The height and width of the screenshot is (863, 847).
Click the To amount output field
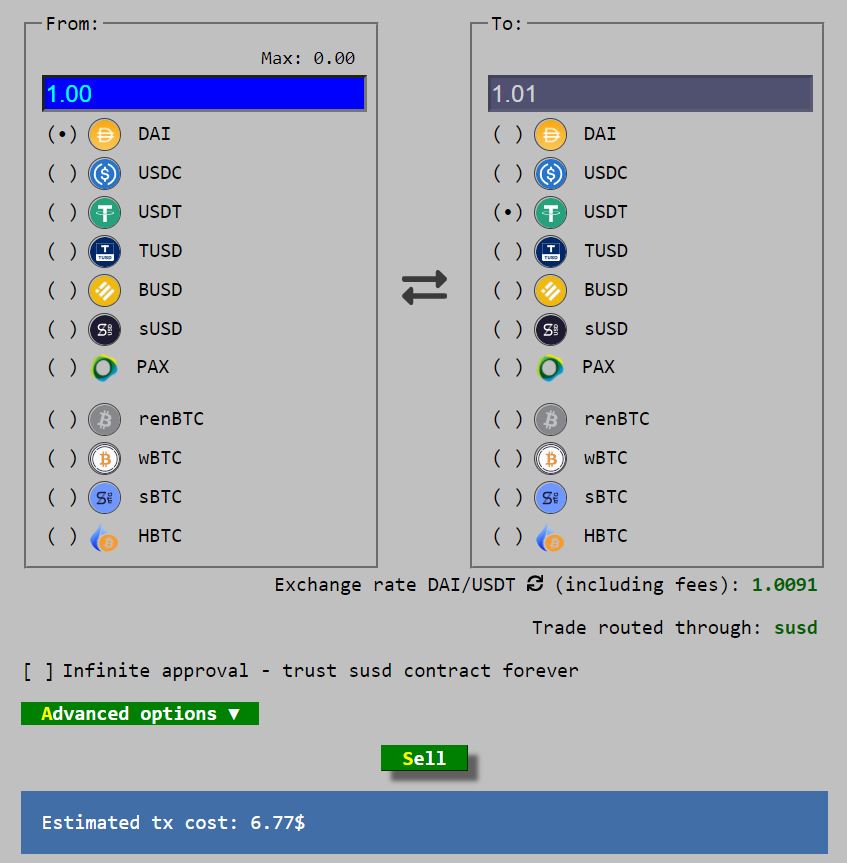649,94
